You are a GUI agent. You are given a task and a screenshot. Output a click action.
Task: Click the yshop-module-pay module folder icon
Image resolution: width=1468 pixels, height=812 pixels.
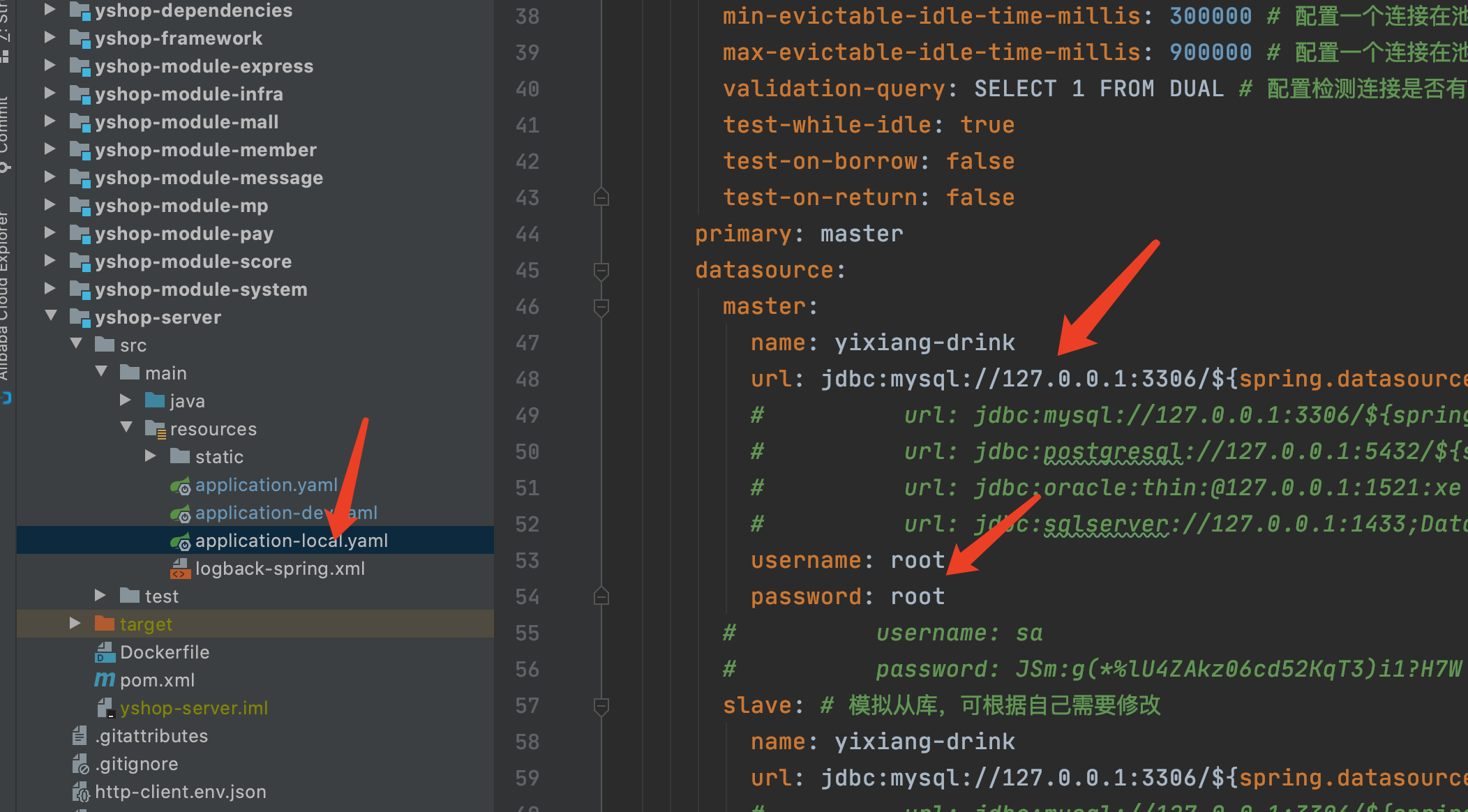pyautogui.click(x=80, y=234)
